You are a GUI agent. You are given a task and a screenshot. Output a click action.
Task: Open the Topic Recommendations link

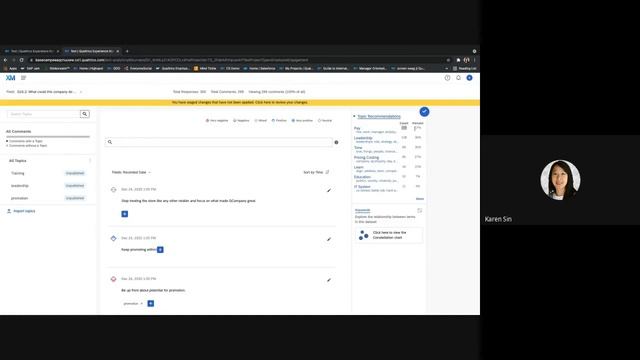tap(379, 116)
